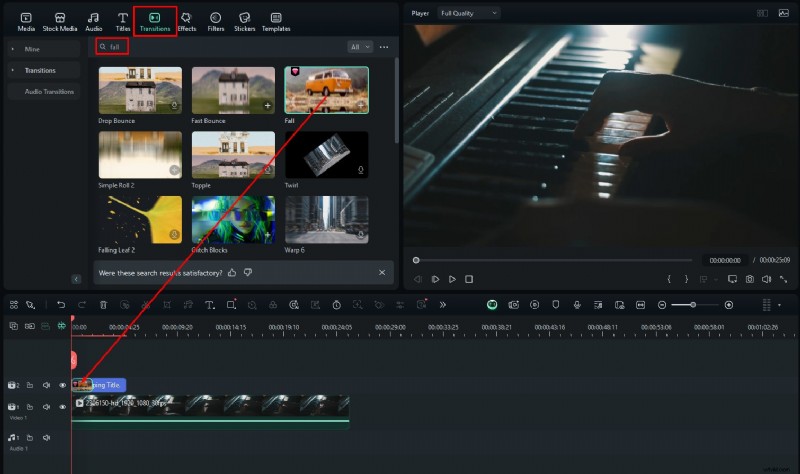Open the Stock Media tab
The height and width of the screenshot is (474, 800).
tap(60, 19)
